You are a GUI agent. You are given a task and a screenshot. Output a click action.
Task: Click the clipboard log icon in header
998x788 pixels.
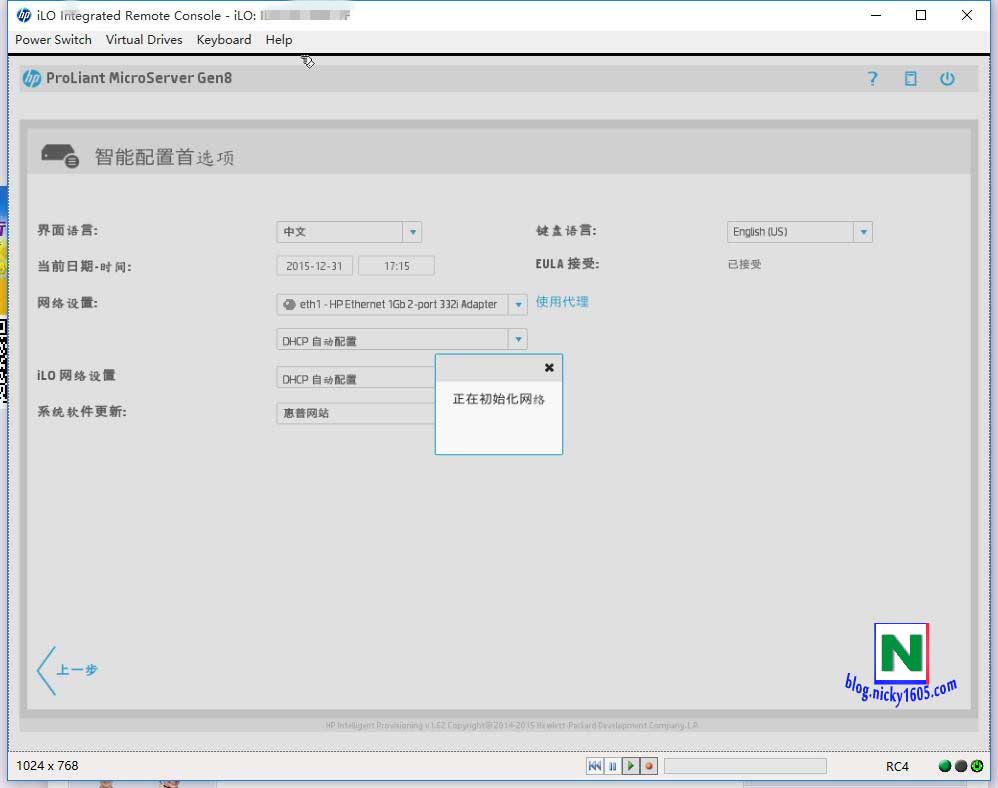pos(911,78)
